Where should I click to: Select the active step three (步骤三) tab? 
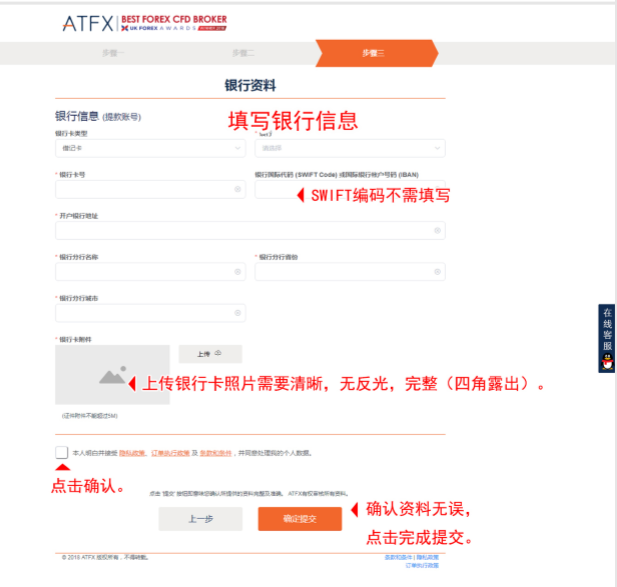point(377,53)
